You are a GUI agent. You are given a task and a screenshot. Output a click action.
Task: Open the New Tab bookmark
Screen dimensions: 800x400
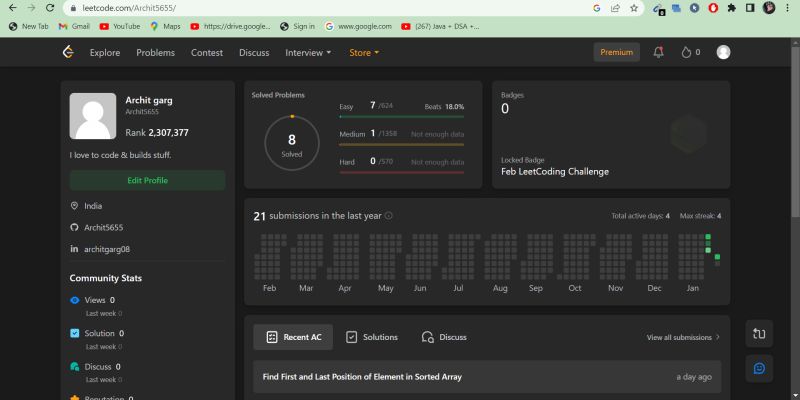[x=29, y=26]
